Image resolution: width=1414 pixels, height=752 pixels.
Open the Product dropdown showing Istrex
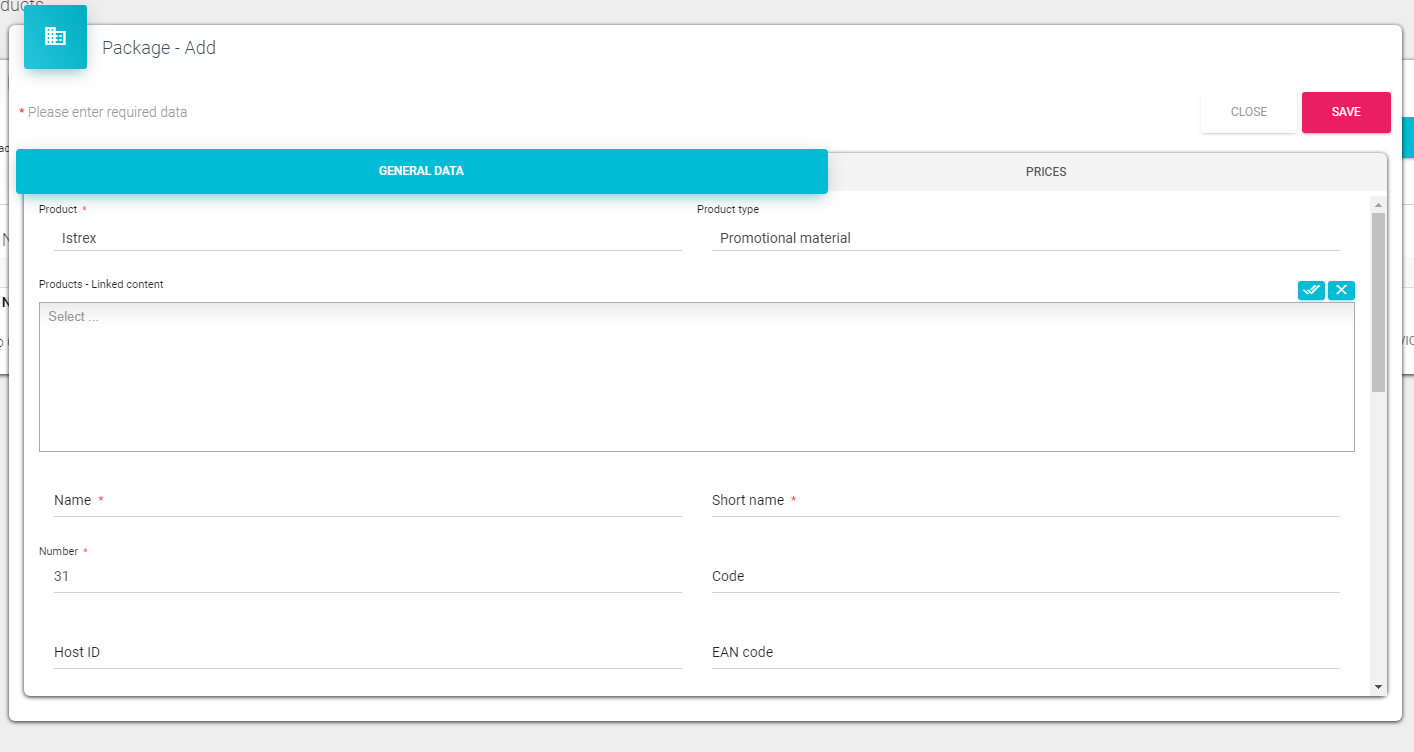pos(367,238)
